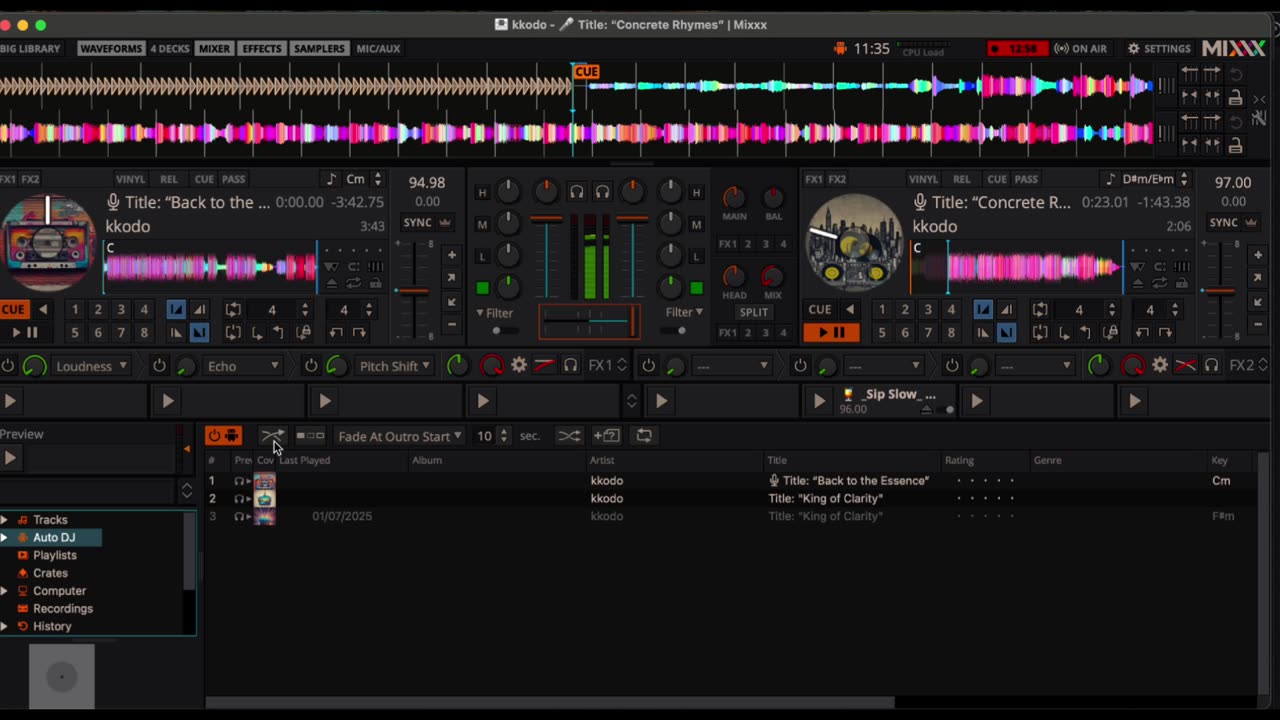This screenshot has height=720, width=1280.
Task: Toggle the MIC/AUX view tab
Action: pyautogui.click(x=378, y=48)
